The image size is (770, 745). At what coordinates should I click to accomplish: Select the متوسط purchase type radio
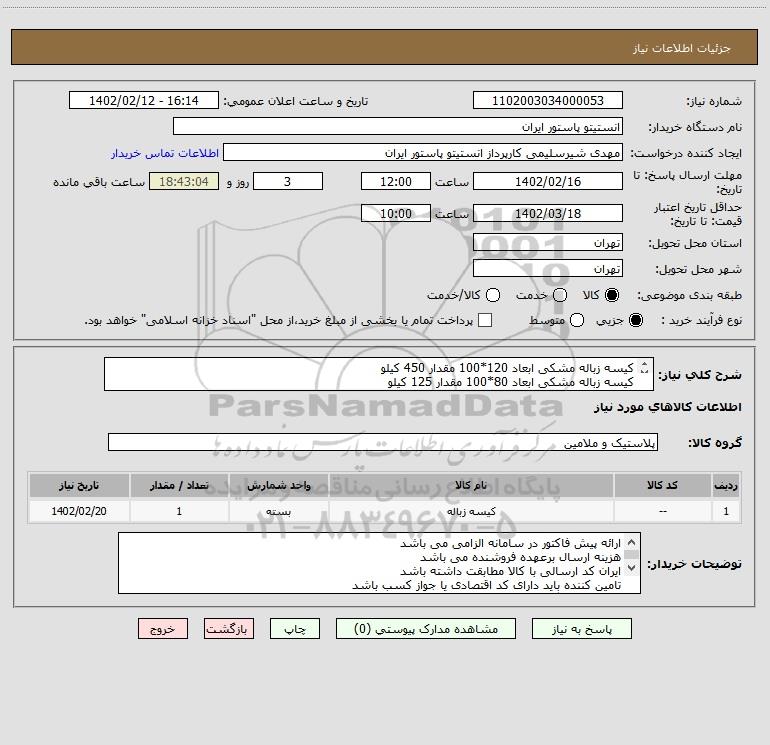point(577,320)
